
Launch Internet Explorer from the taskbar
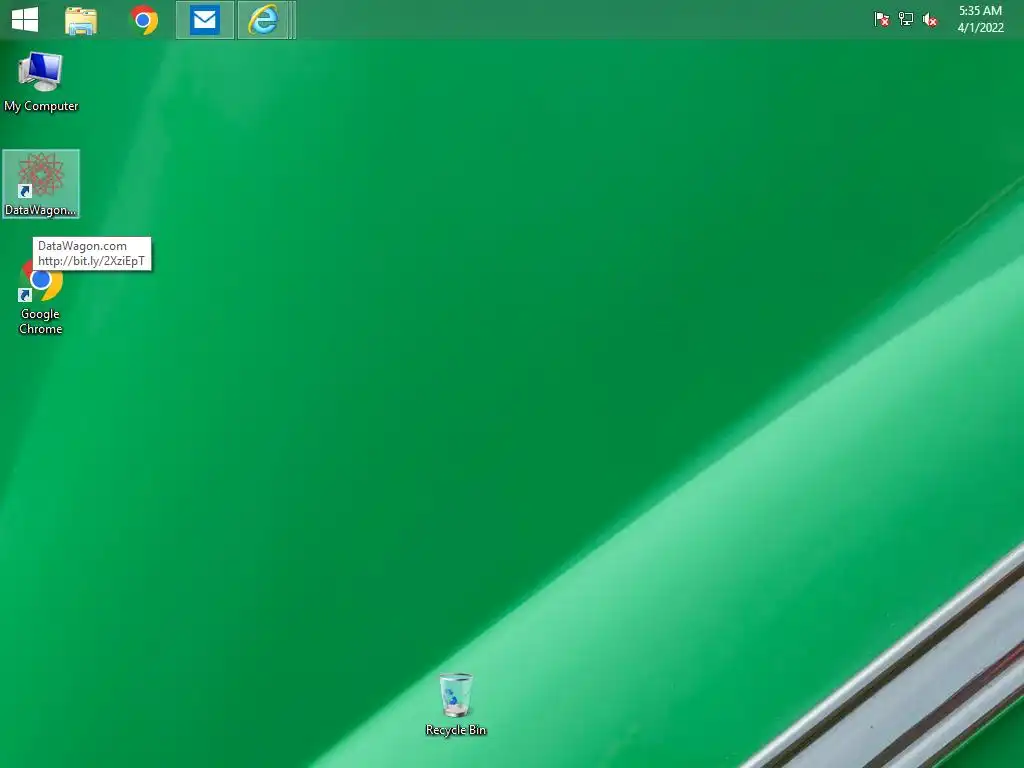(x=264, y=20)
